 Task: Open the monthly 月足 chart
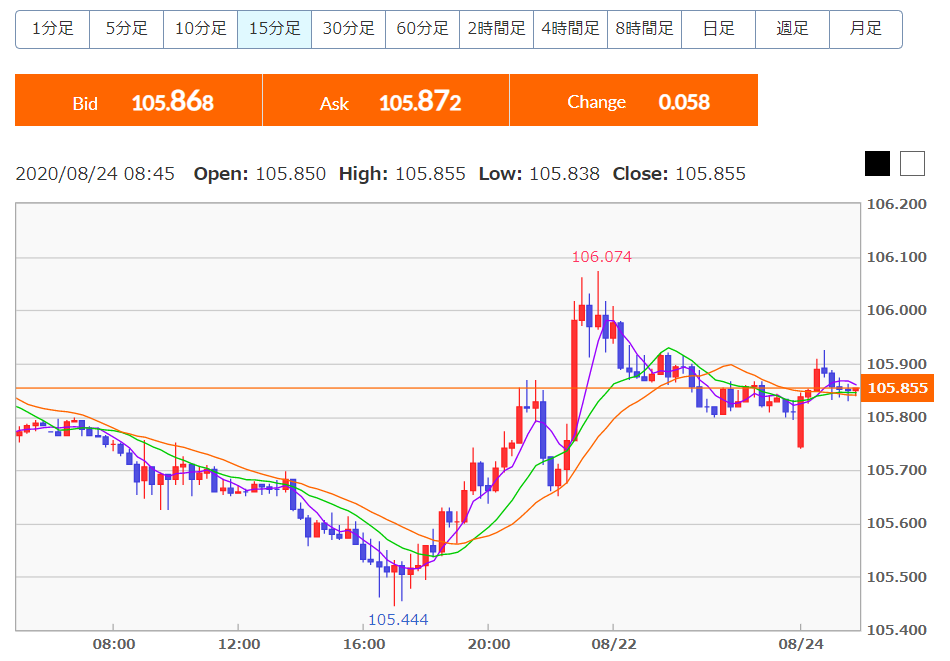pyautogui.click(x=865, y=28)
